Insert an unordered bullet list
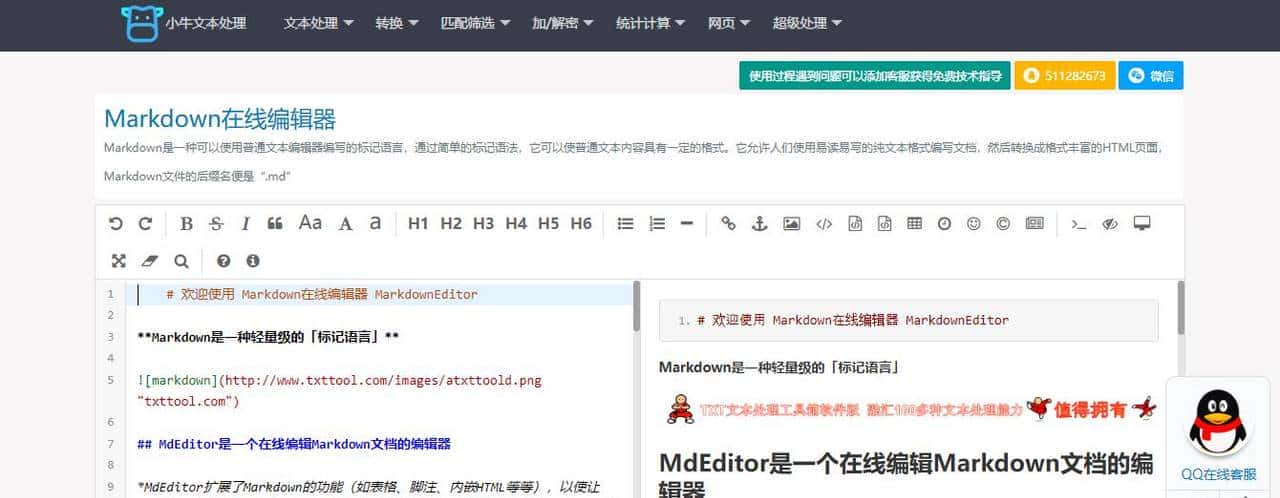 pyautogui.click(x=626, y=224)
